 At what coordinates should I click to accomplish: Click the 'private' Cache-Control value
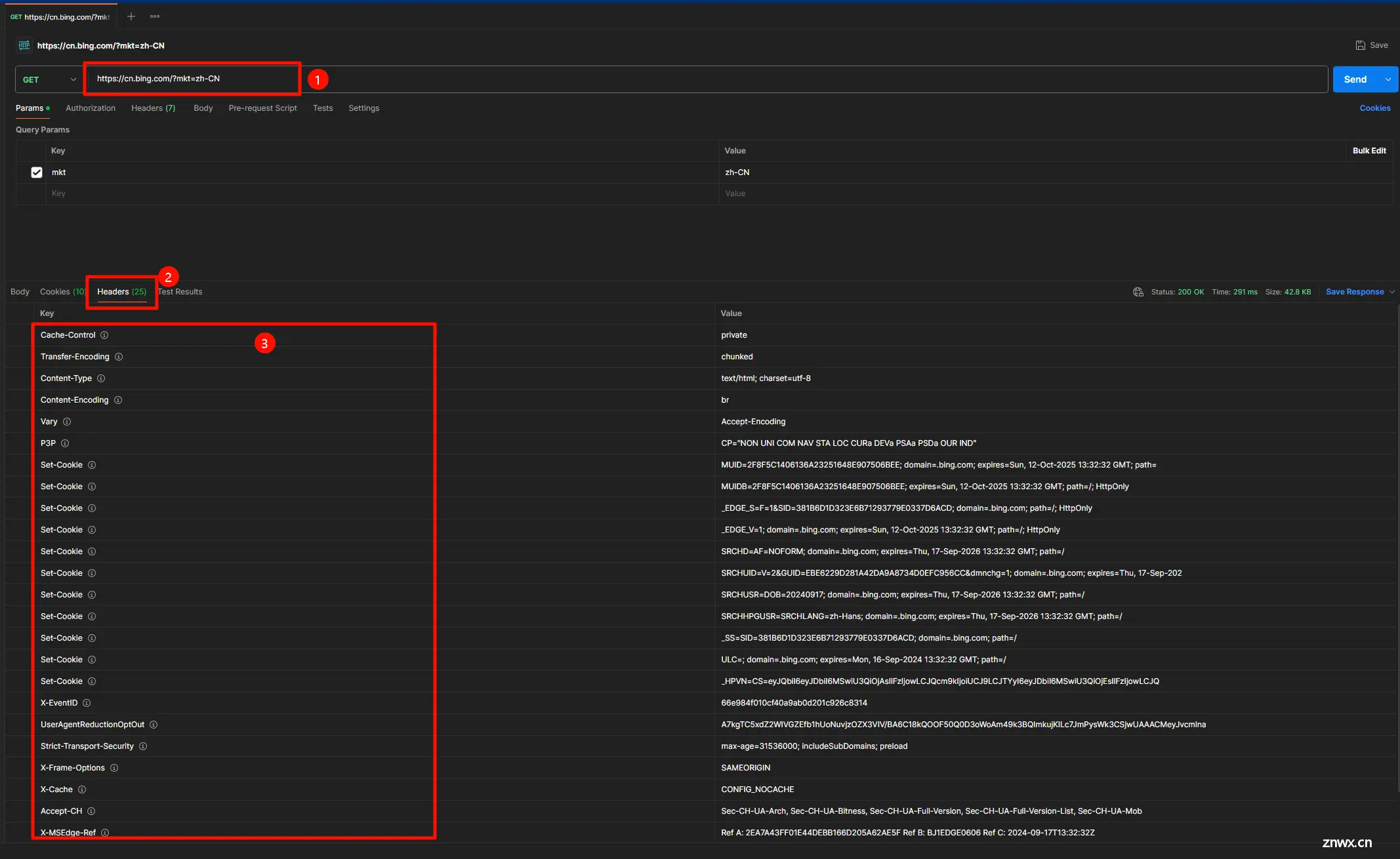coord(734,335)
